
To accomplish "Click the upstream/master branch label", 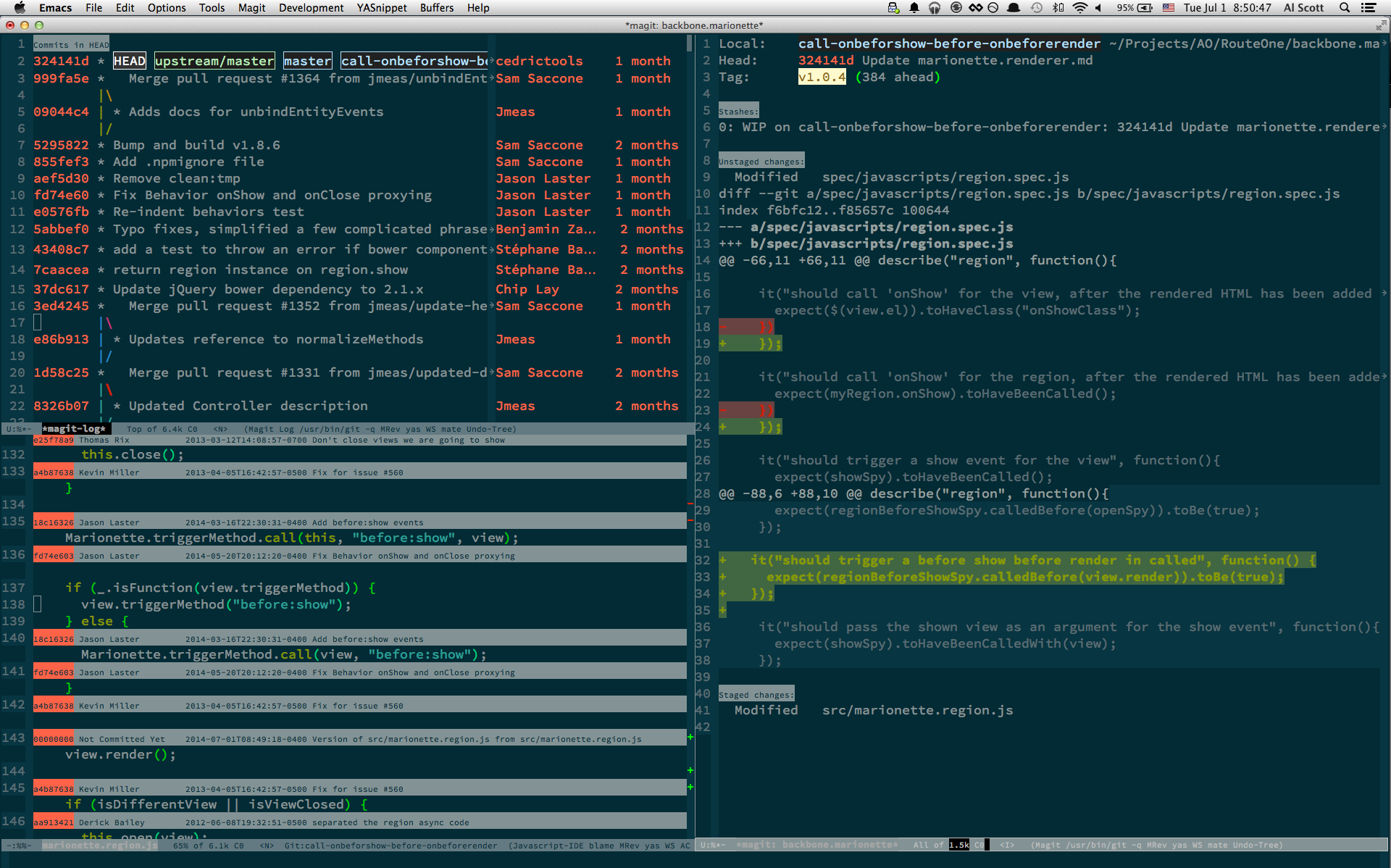I will coord(214,61).
